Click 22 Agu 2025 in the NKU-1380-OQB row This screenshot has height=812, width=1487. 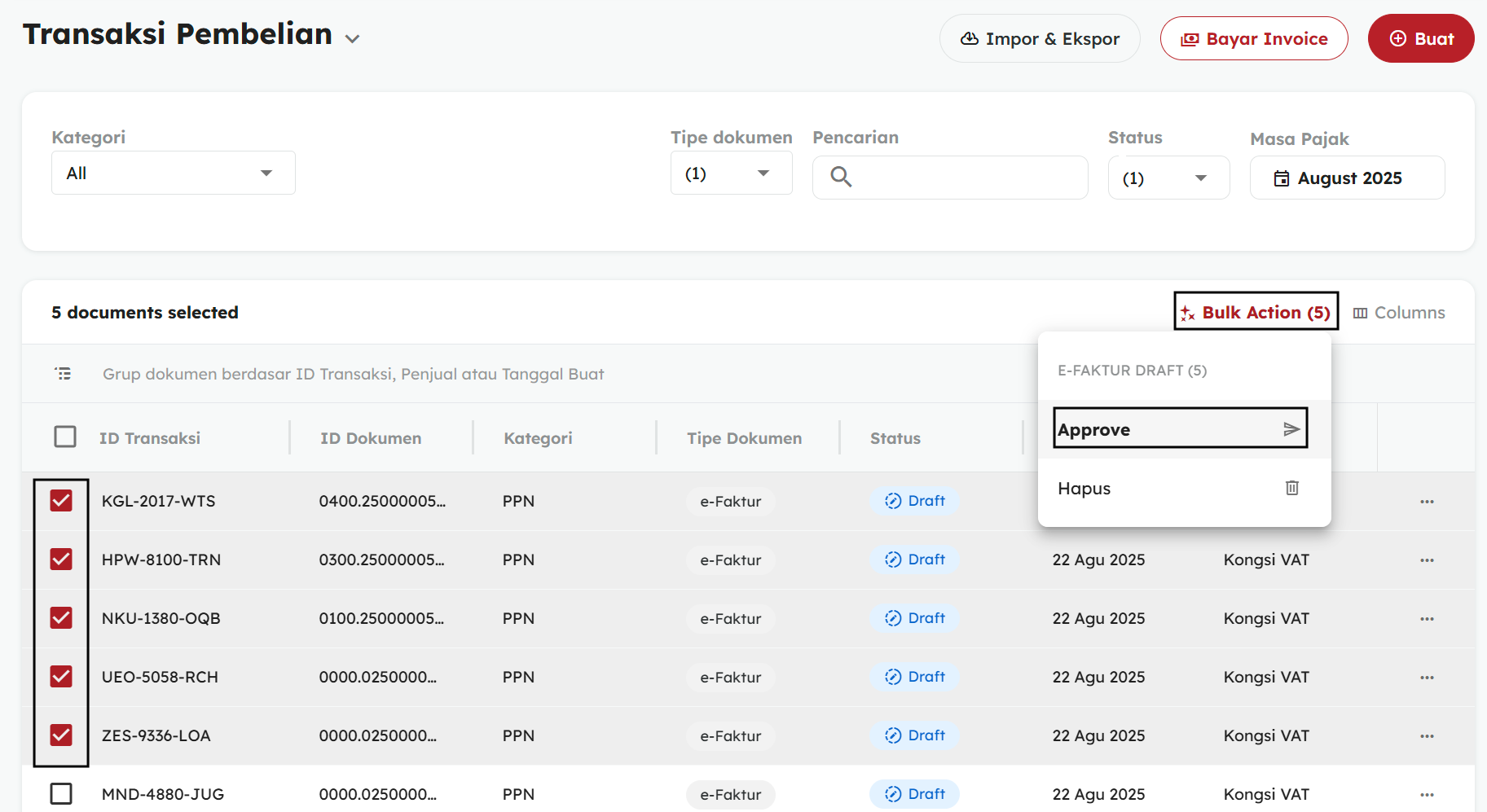point(1098,618)
